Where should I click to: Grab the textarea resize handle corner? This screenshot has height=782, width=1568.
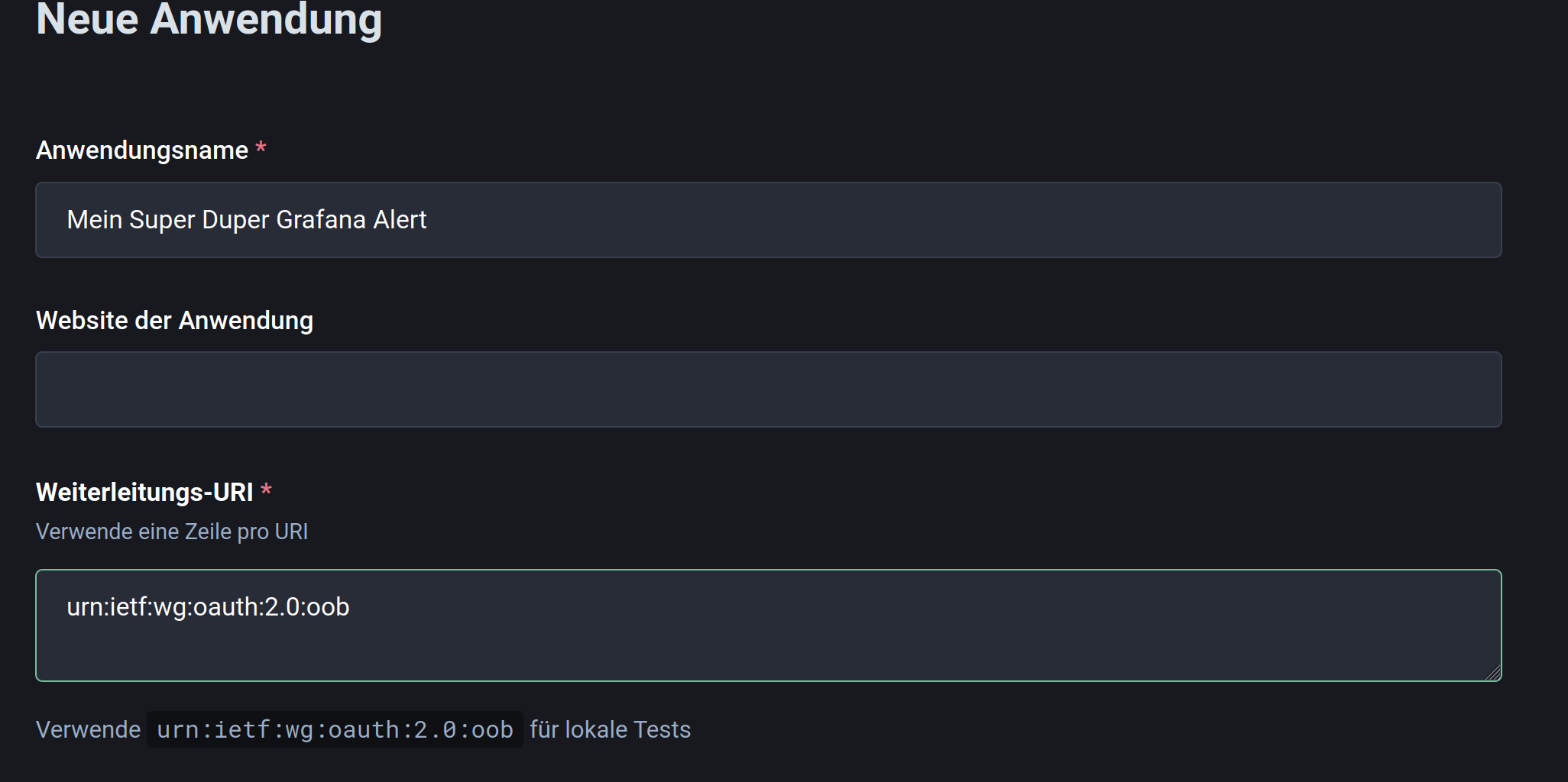pyautogui.click(x=1493, y=673)
